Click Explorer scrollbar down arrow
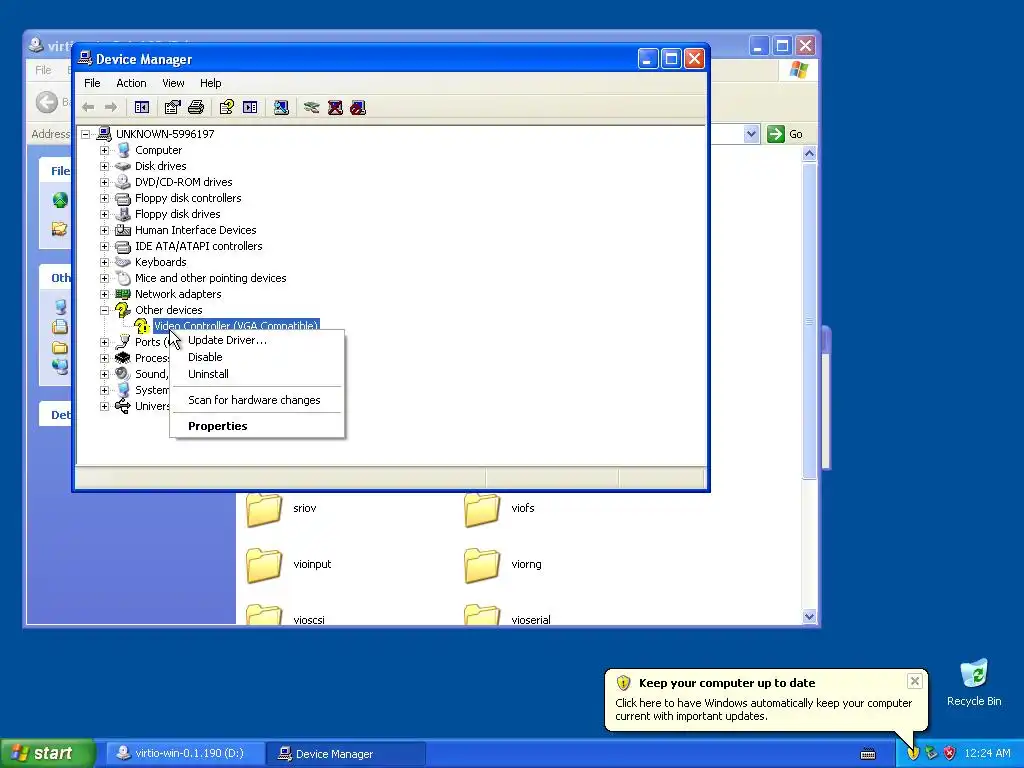 point(809,616)
